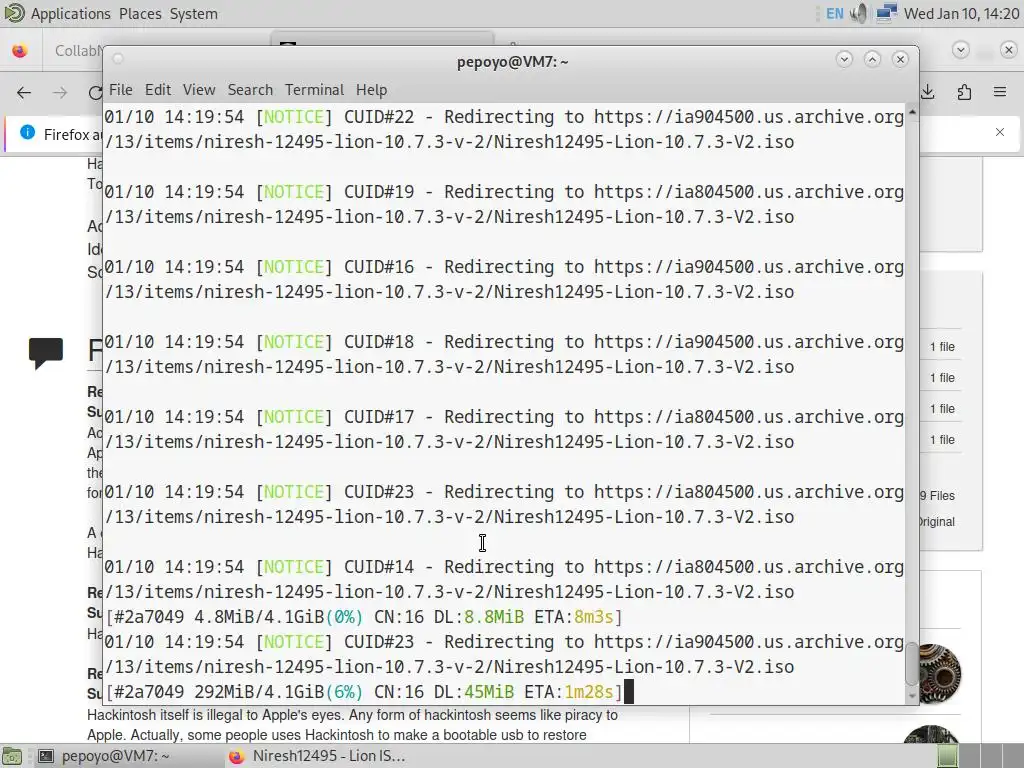Dismiss the Firefox notification bar
The height and width of the screenshot is (768, 1024).
pos(1000,132)
